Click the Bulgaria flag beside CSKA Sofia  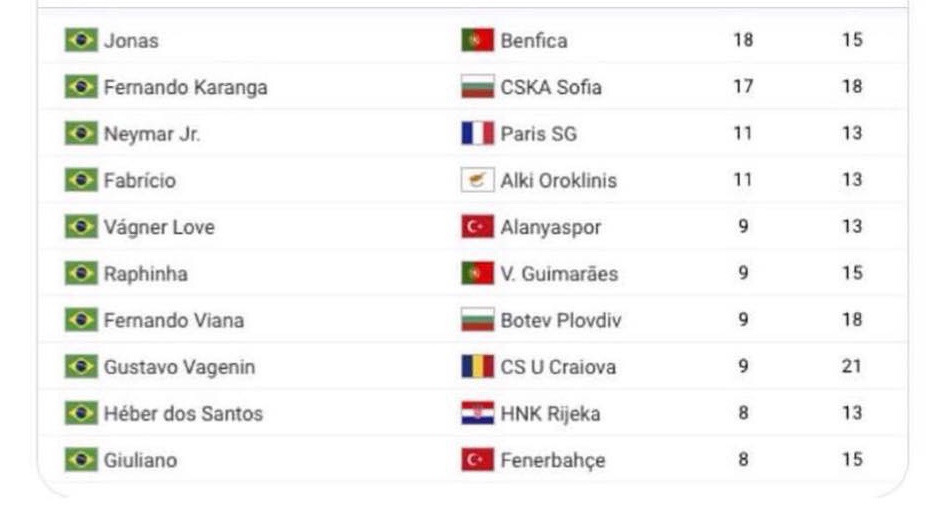coord(477,87)
